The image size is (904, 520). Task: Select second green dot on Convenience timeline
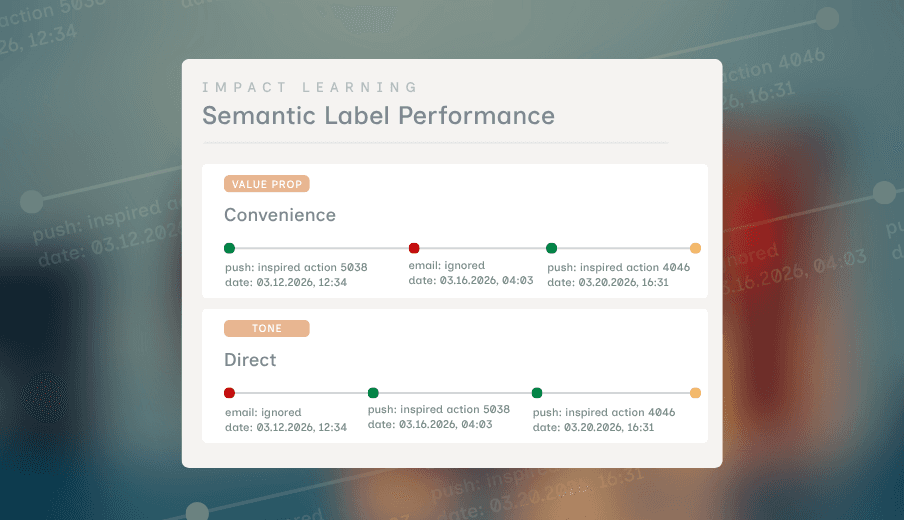coord(552,248)
